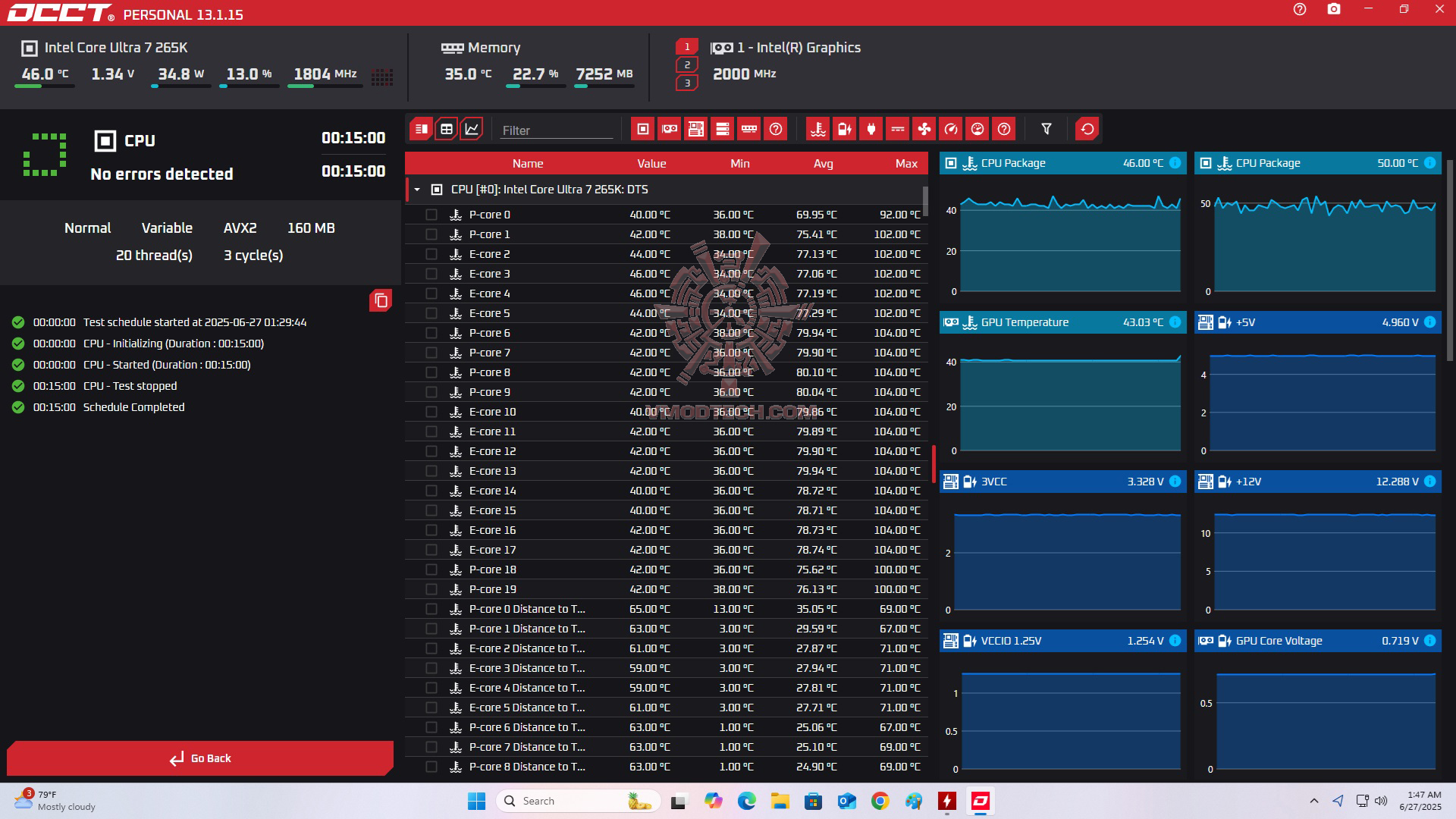Viewport: 1456px width, 819px height.
Task: Sort by the Avg column header
Action: tap(823, 164)
